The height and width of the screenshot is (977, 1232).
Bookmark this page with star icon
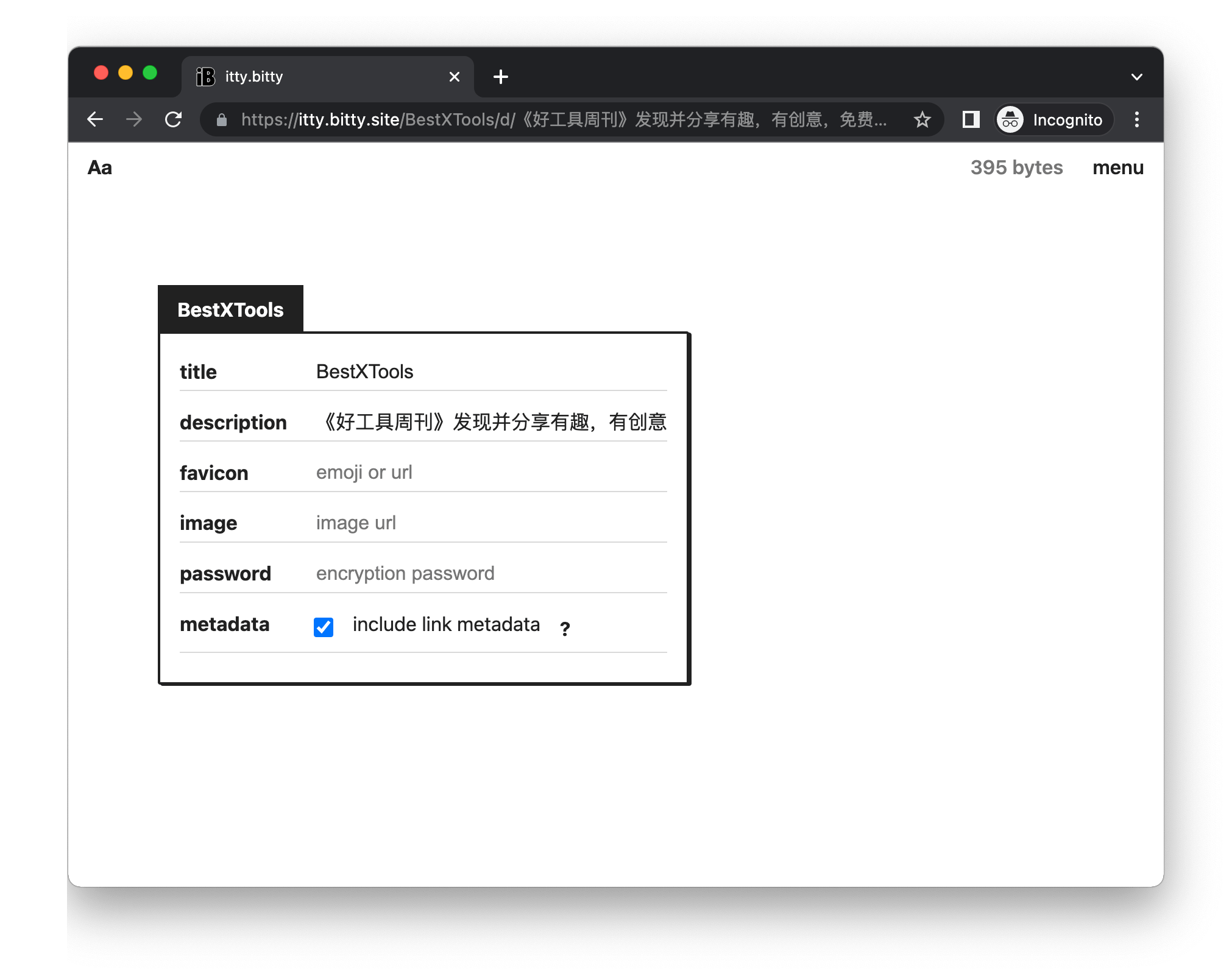(922, 119)
